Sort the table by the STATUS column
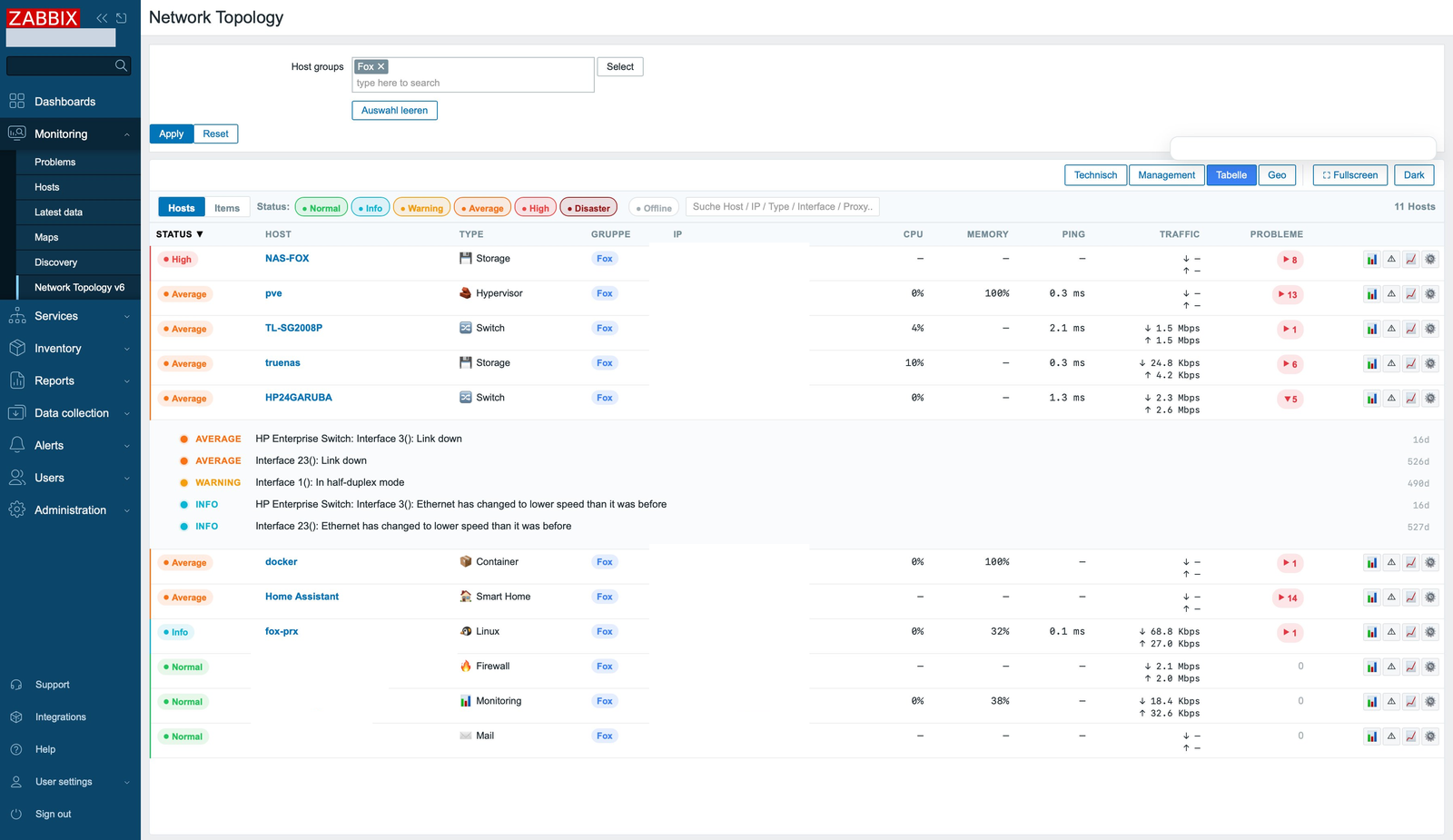Viewport: 1453px width, 840px height. pos(180,234)
